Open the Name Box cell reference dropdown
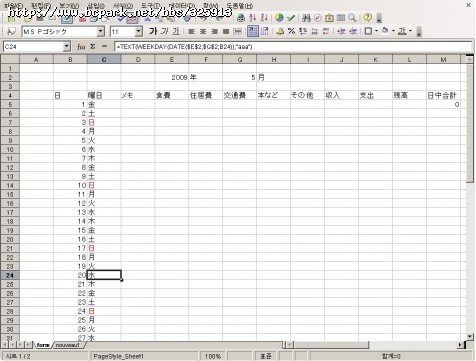 67,47
